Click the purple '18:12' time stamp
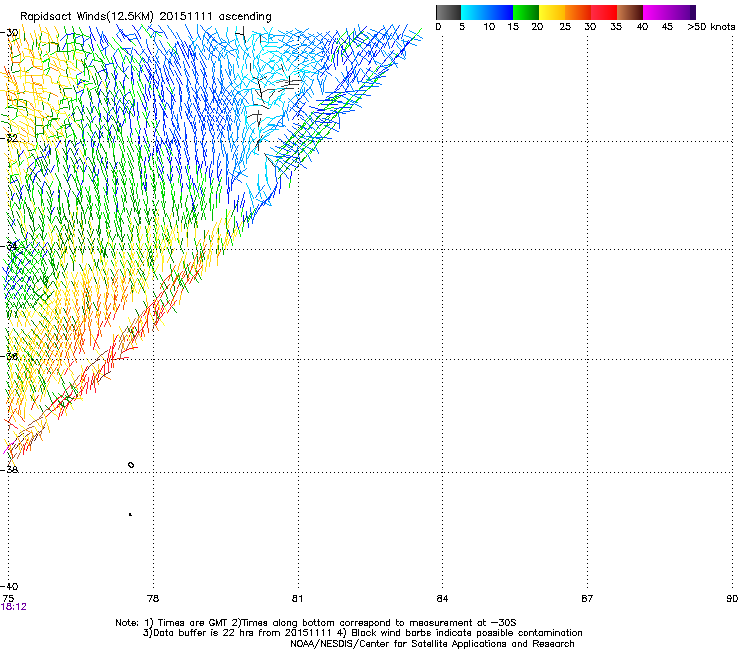The image size is (740, 650). [x=14, y=607]
